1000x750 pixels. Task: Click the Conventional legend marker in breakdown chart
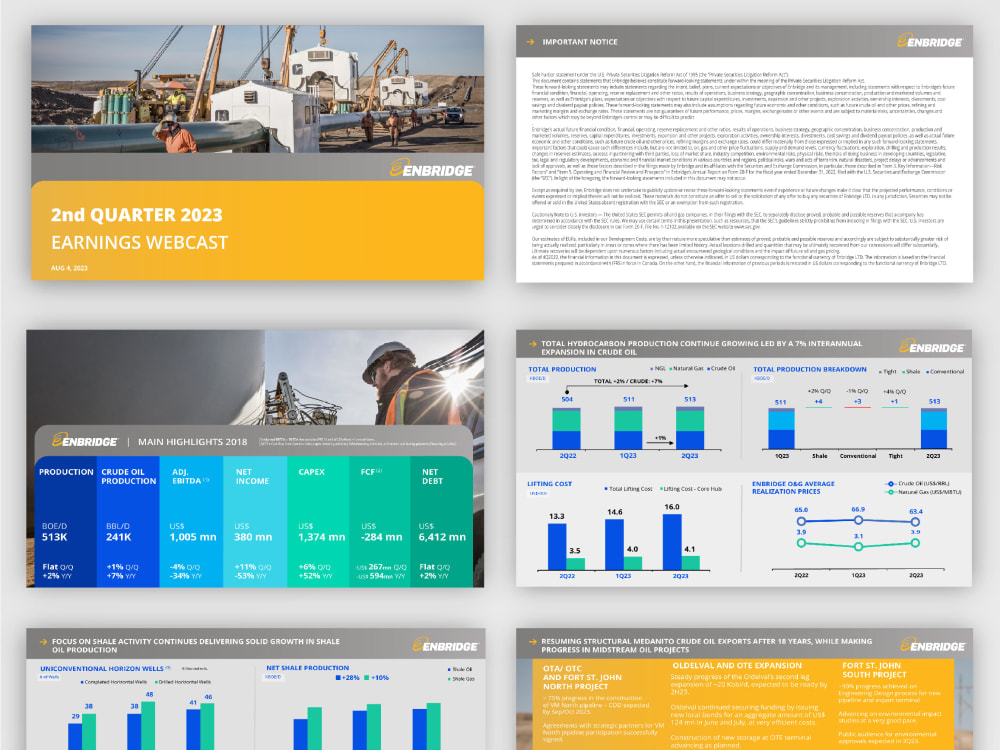927,371
